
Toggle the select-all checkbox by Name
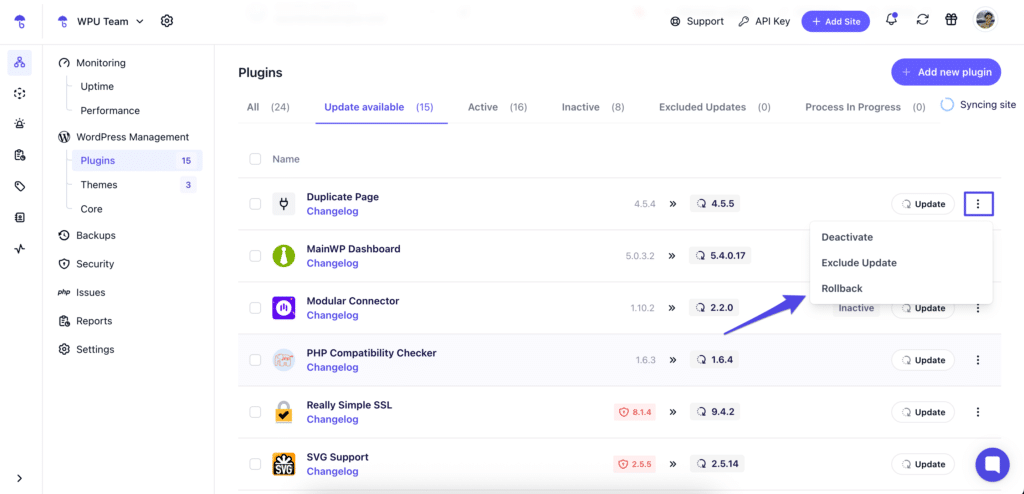tap(255, 159)
